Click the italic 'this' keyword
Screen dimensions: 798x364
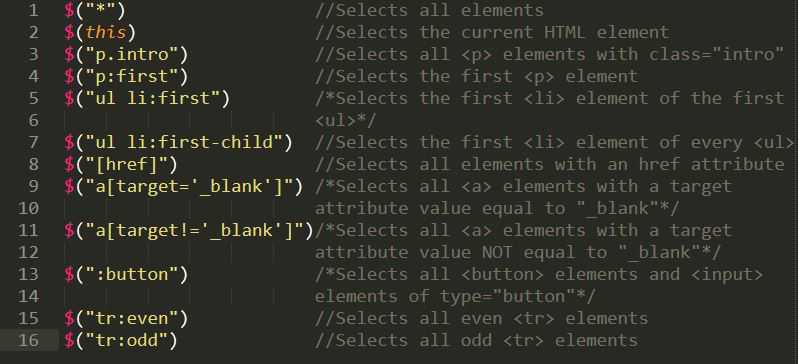[105, 33]
